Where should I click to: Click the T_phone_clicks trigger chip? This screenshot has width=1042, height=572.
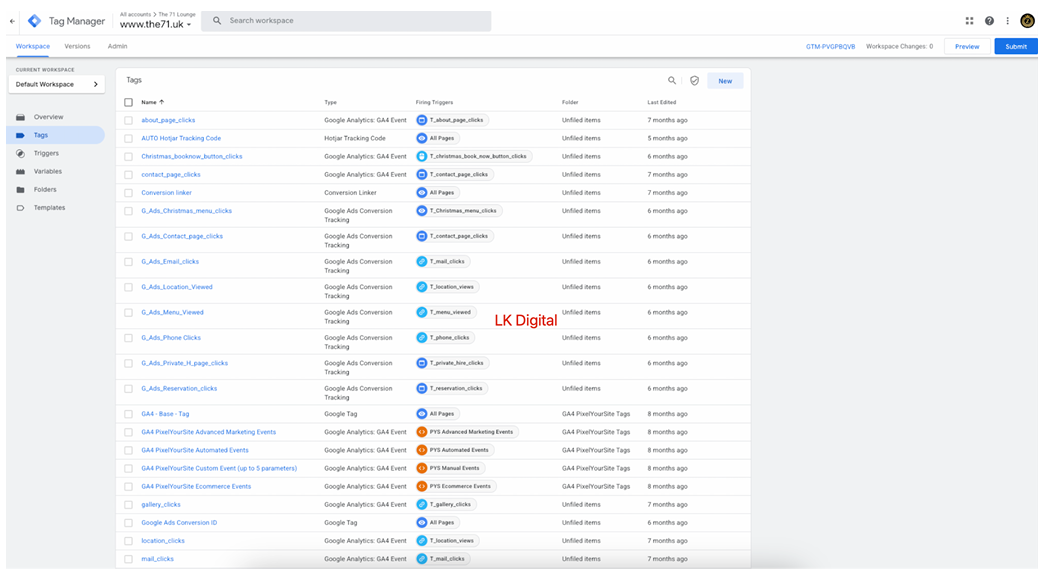point(445,337)
